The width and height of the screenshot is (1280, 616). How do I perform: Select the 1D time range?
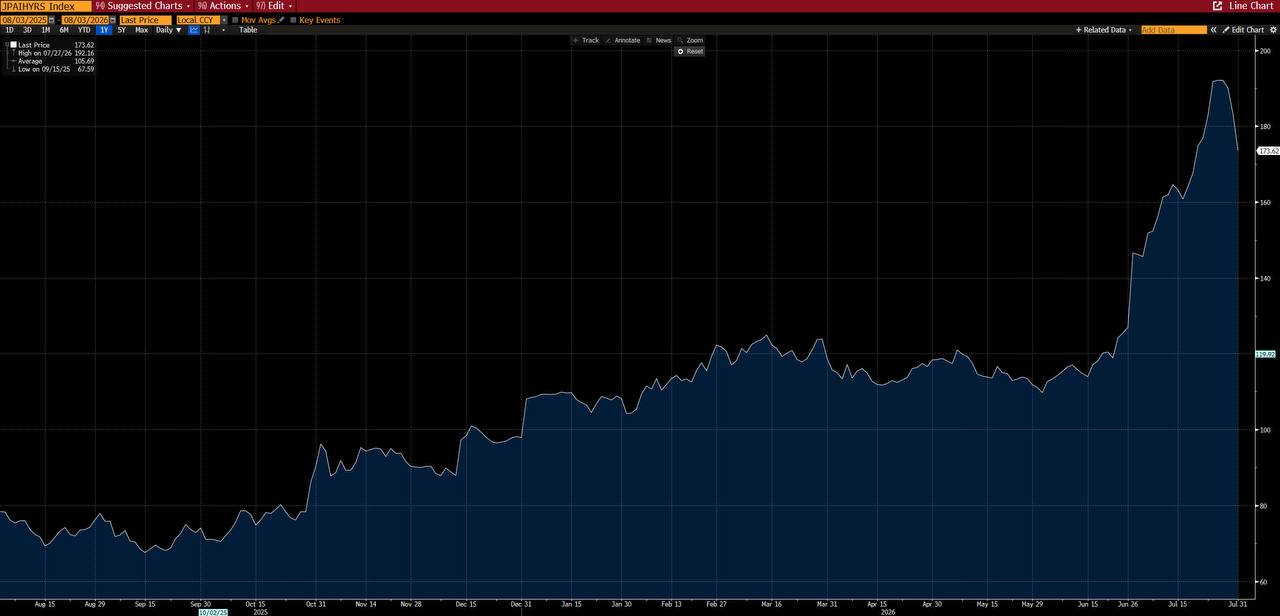click(9, 30)
